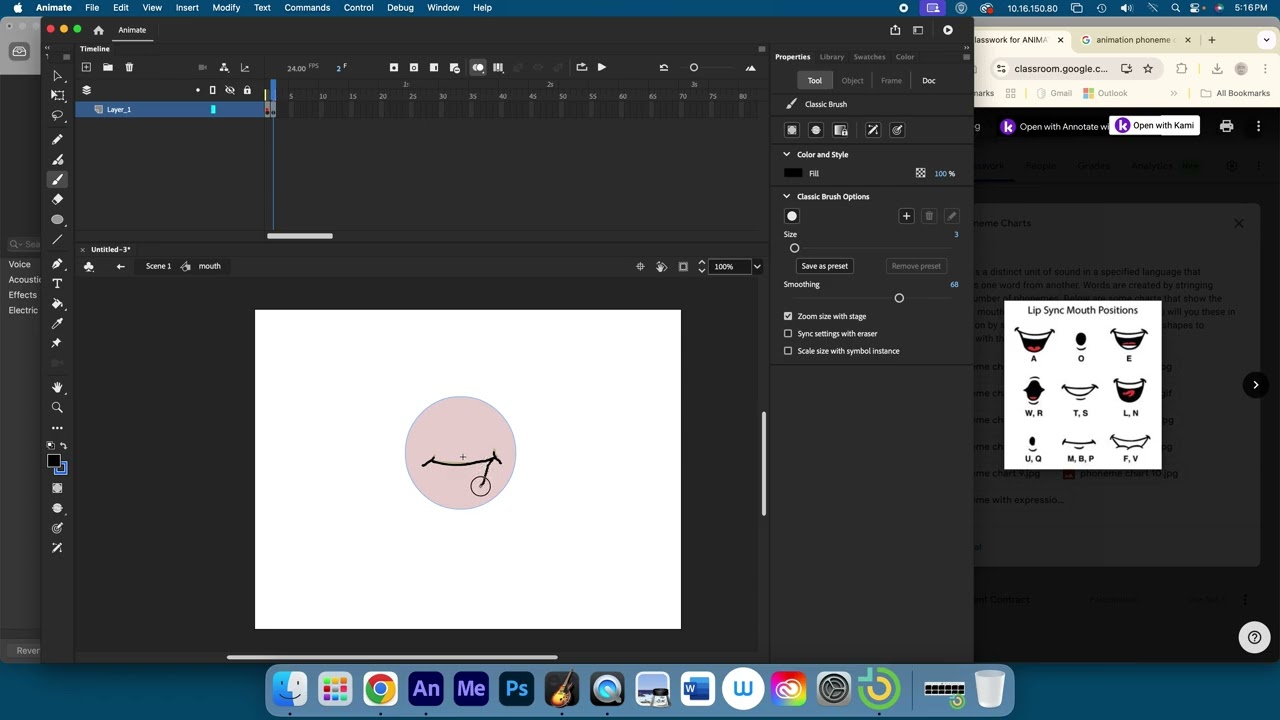
Task: Switch to the Swatches panel tab
Action: pyautogui.click(x=869, y=57)
